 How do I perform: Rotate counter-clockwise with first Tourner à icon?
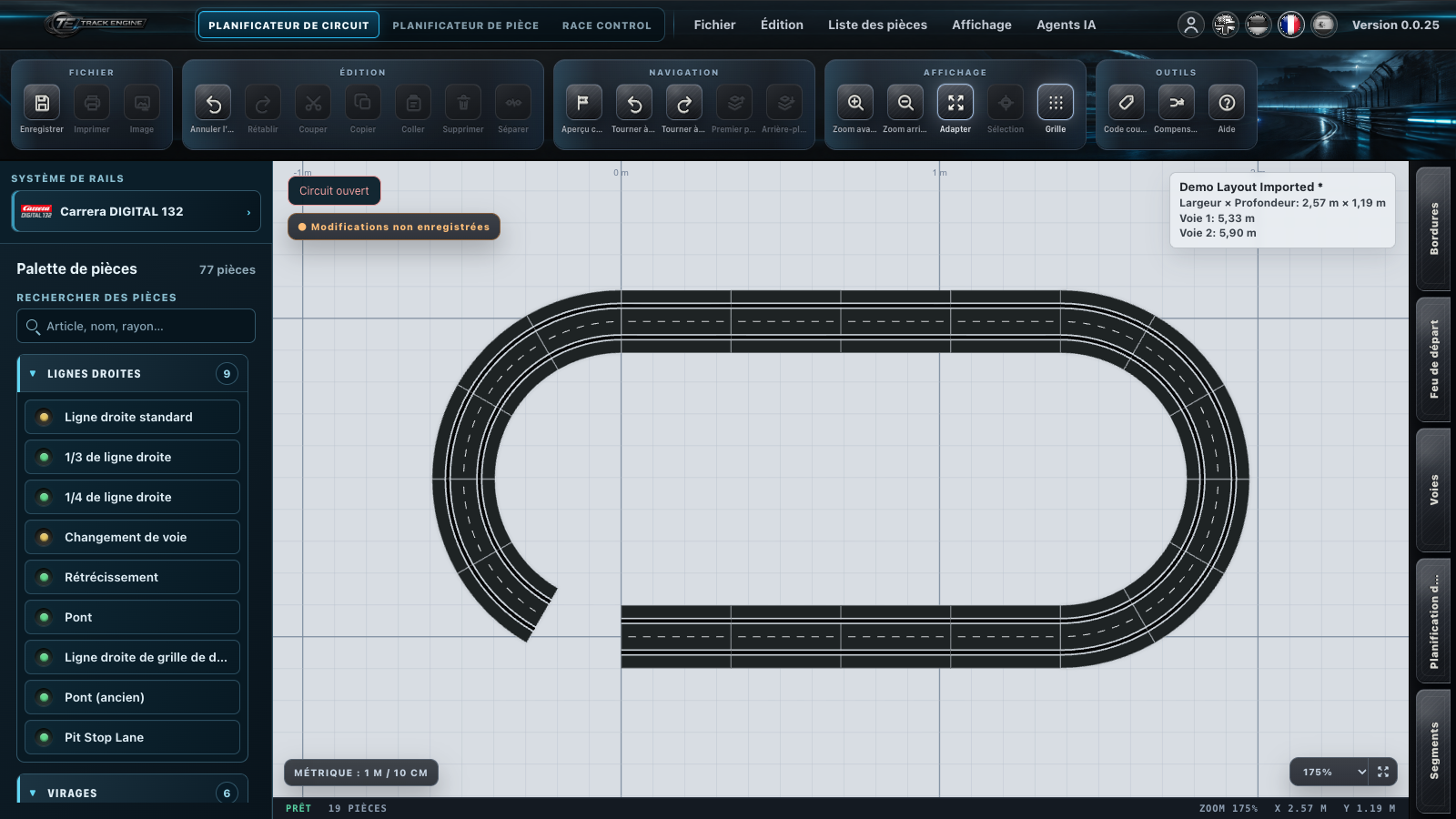coord(634,103)
